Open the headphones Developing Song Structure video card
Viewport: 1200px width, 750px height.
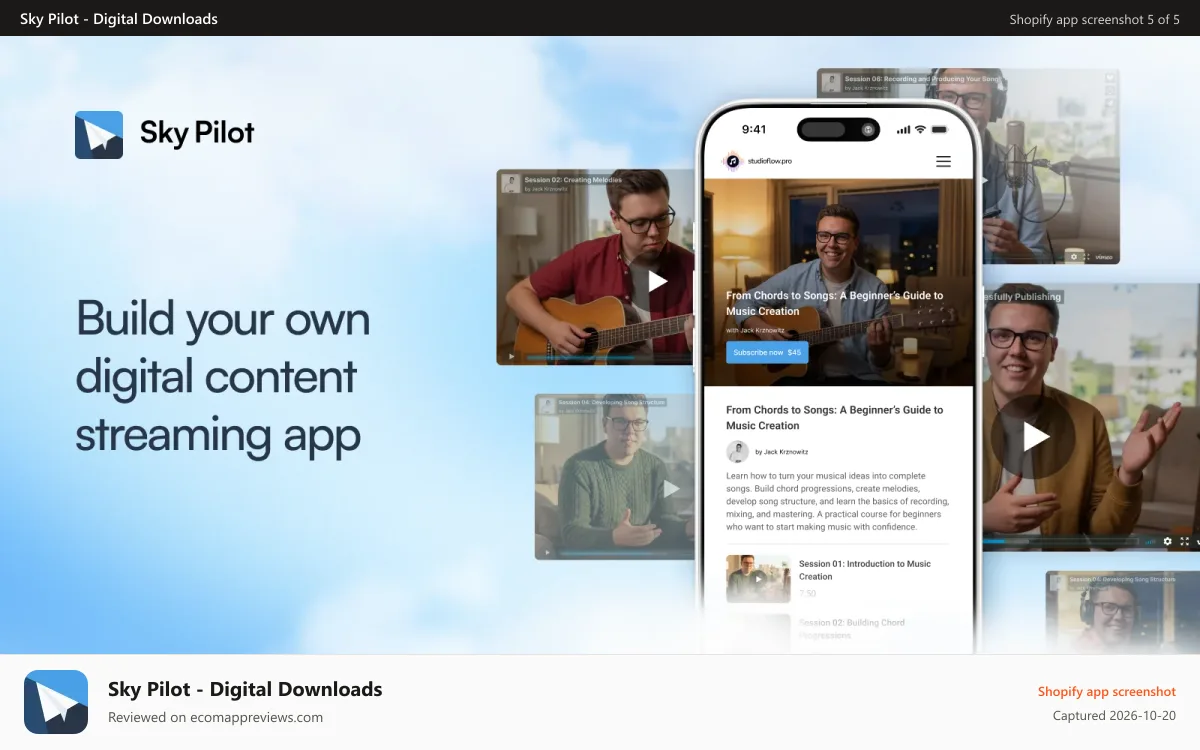(1122, 612)
